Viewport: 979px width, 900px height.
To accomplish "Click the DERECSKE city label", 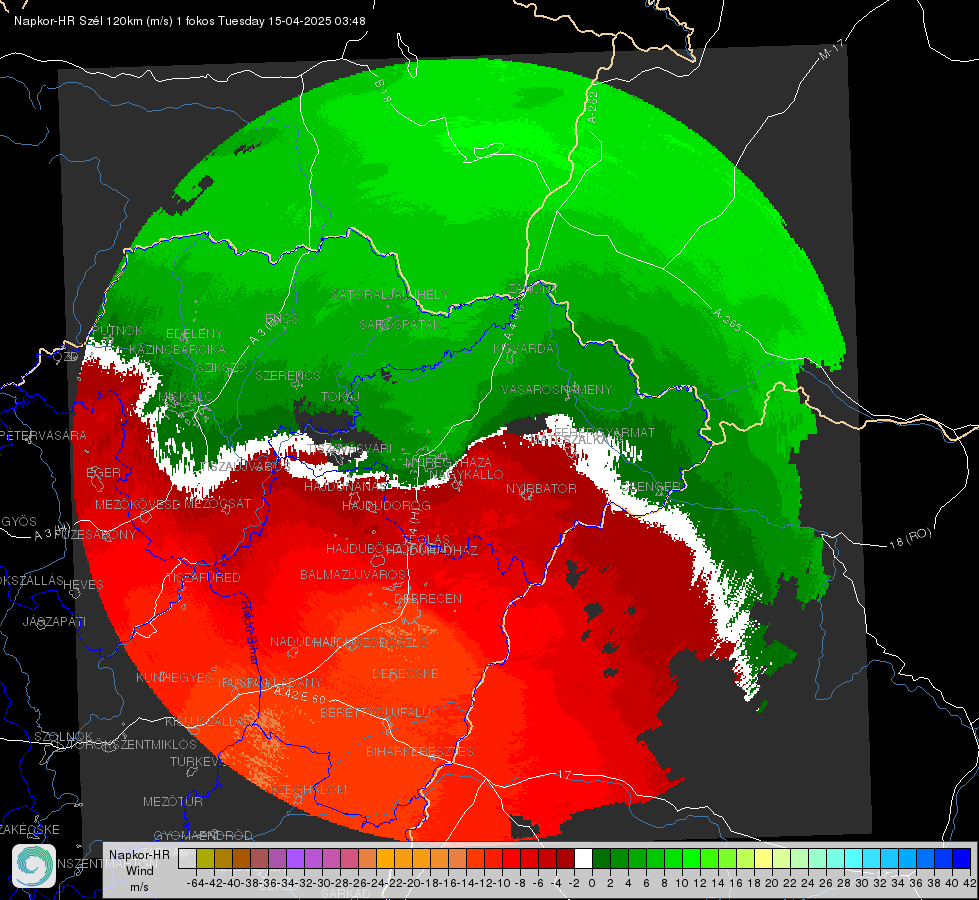I will point(405,674).
